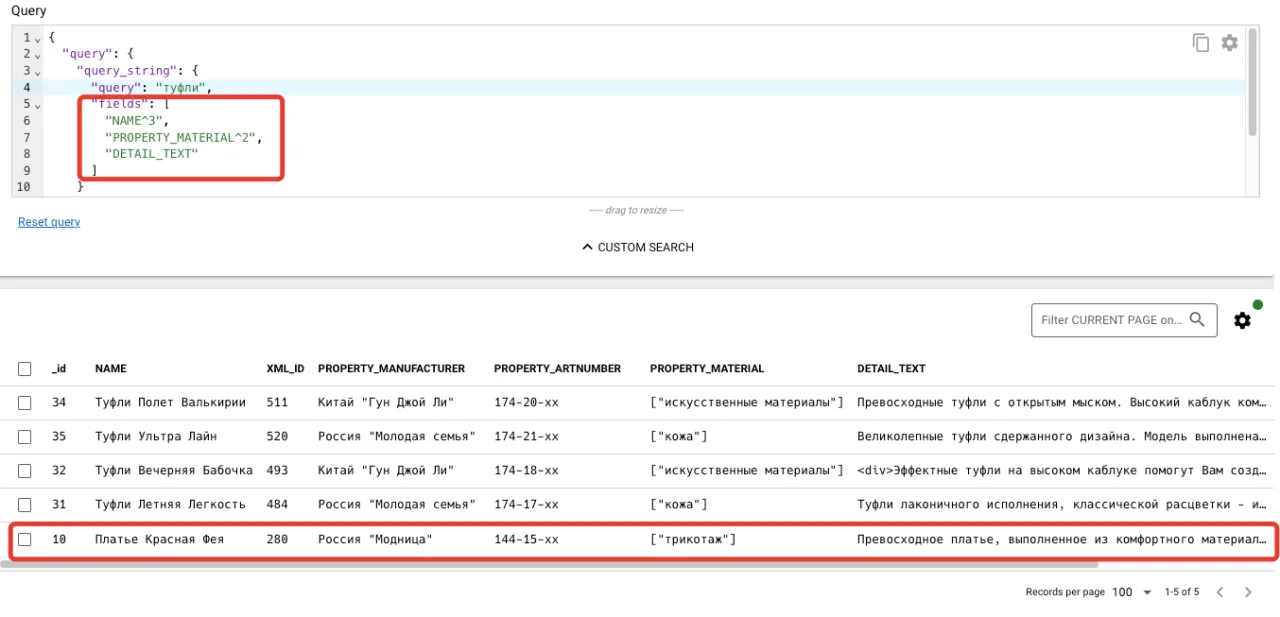Collapse the query_string block on line 3

(37, 72)
